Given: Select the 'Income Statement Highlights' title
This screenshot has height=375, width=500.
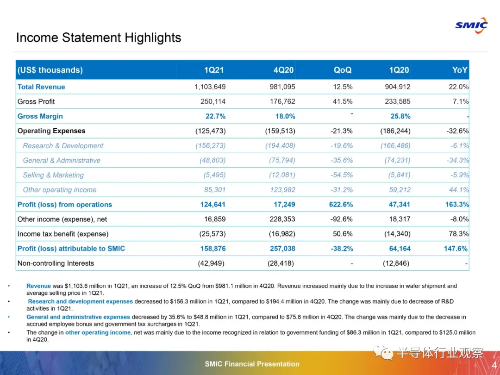Looking at the screenshot, I should (x=99, y=38).
